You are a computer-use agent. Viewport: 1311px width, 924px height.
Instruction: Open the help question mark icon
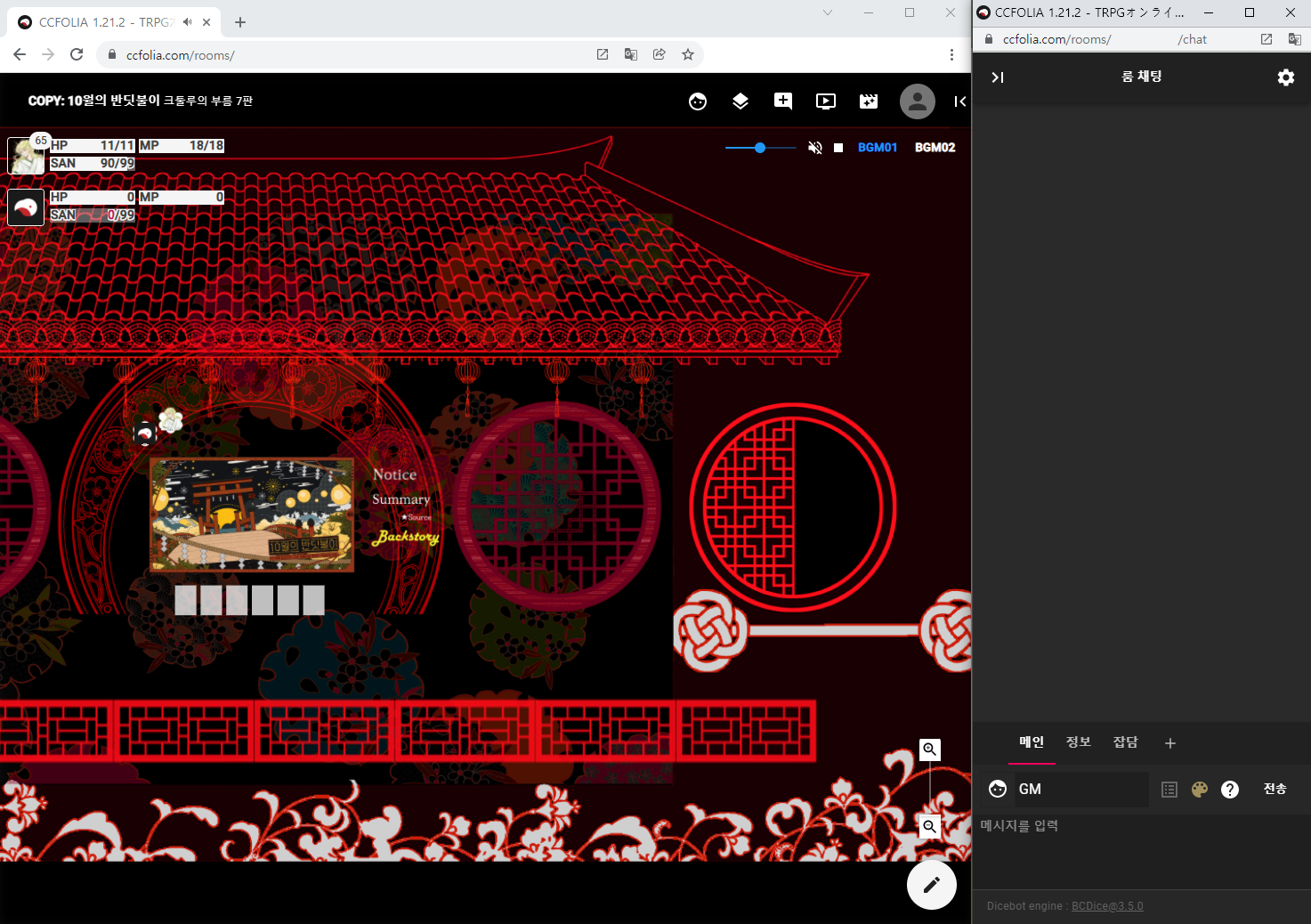1230,790
